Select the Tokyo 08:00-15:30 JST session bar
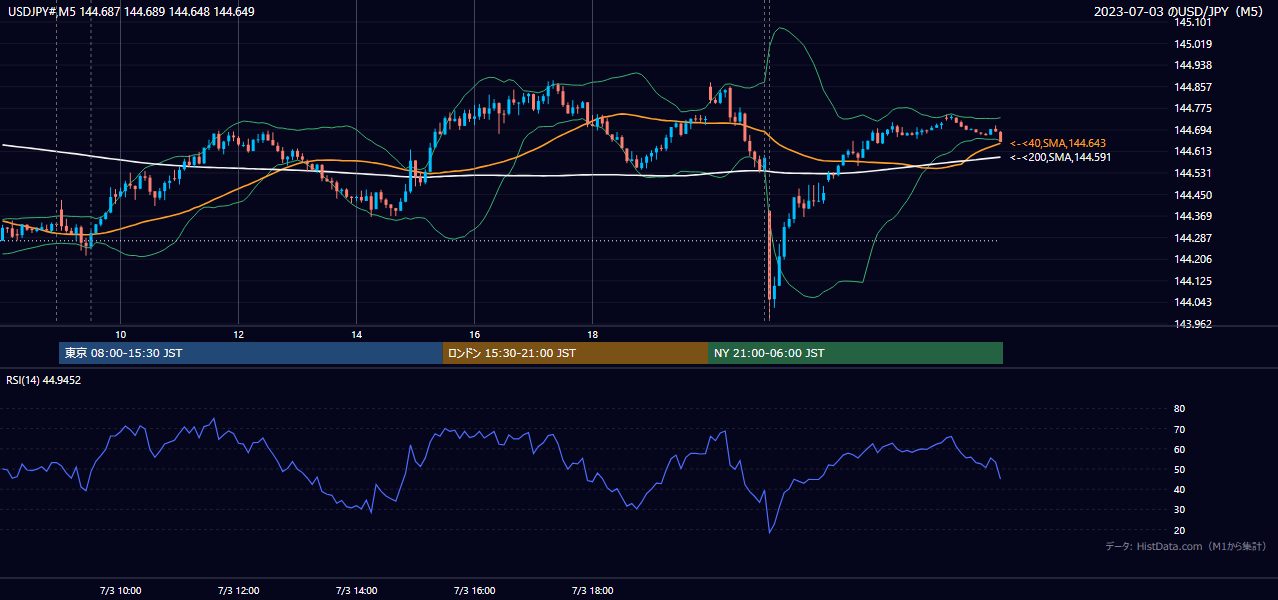The width and height of the screenshot is (1278, 600). click(251, 353)
